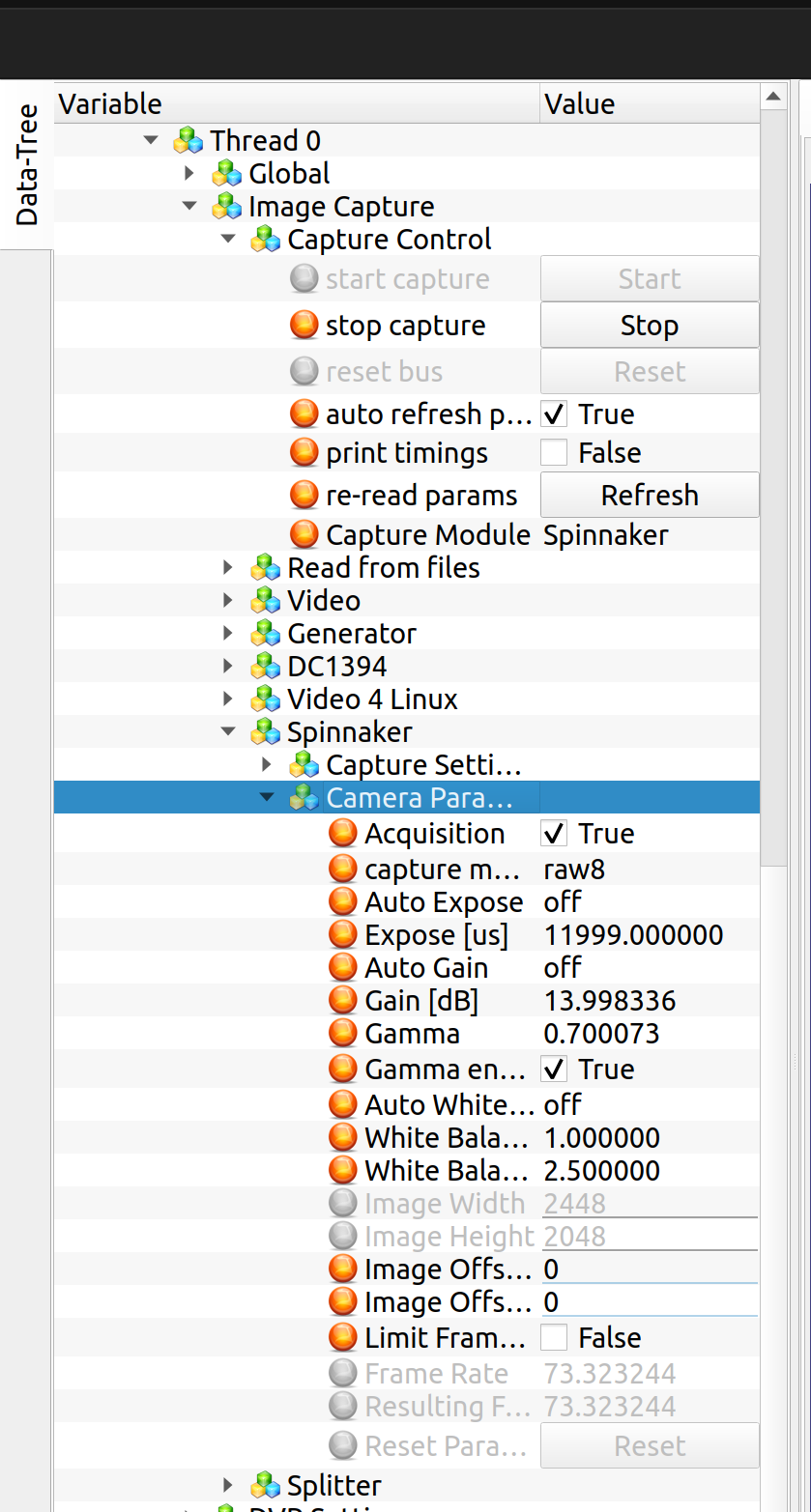Click grey ball icon beside Image Width

pos(343,1204)
